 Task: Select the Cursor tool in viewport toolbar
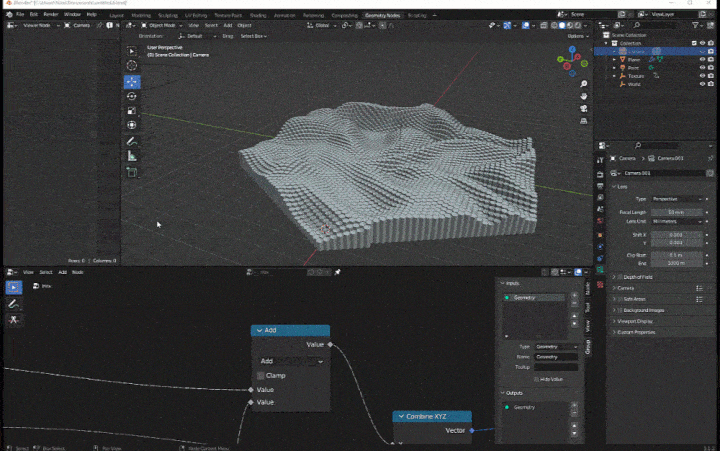point(132,66)
